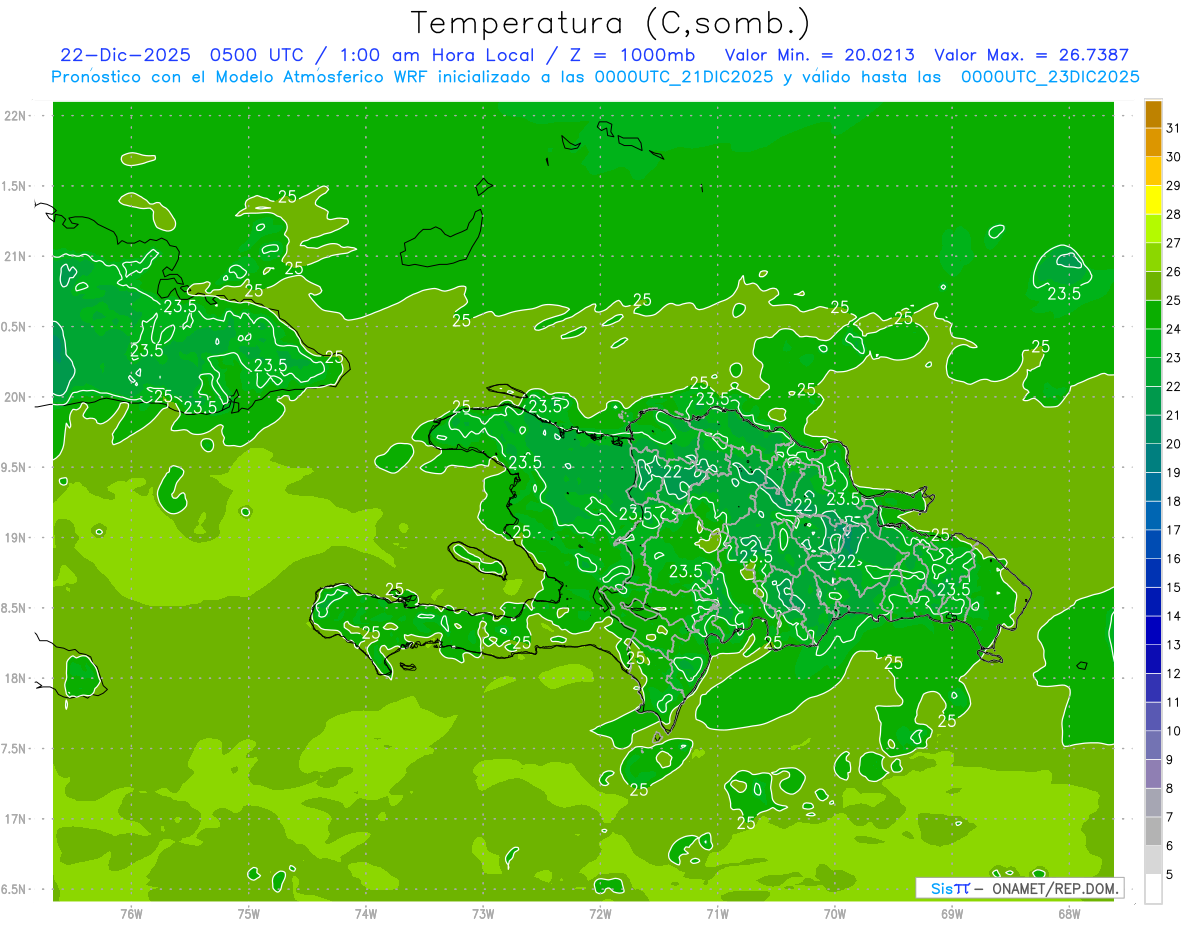The height and width of the screenshot is (927, 1200).
Task: Click 'Valor Min. = 20.0213' in header
Action: (x=819, y=55)
